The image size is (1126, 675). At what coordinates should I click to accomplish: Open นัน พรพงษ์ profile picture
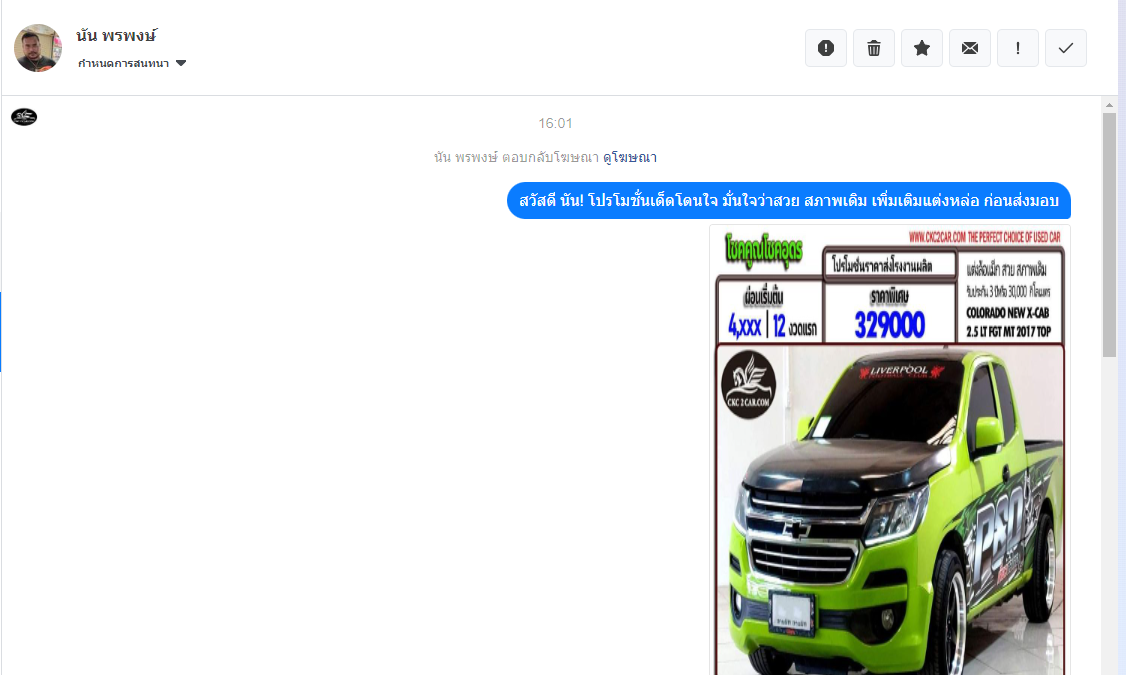click(38, 48)
